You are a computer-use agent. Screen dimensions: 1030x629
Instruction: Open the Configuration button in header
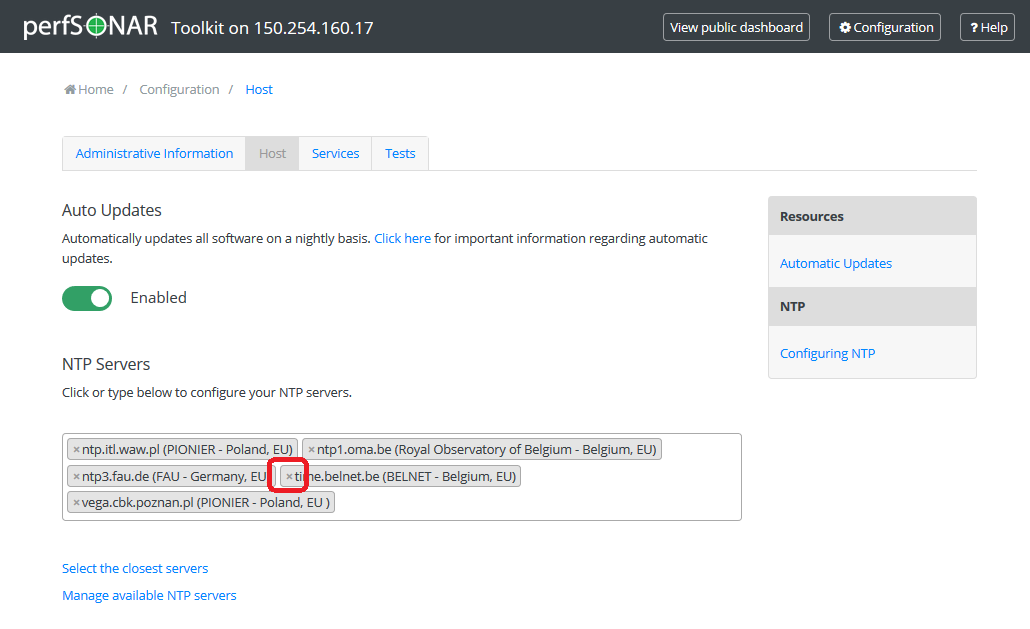(x=885, y=27)
